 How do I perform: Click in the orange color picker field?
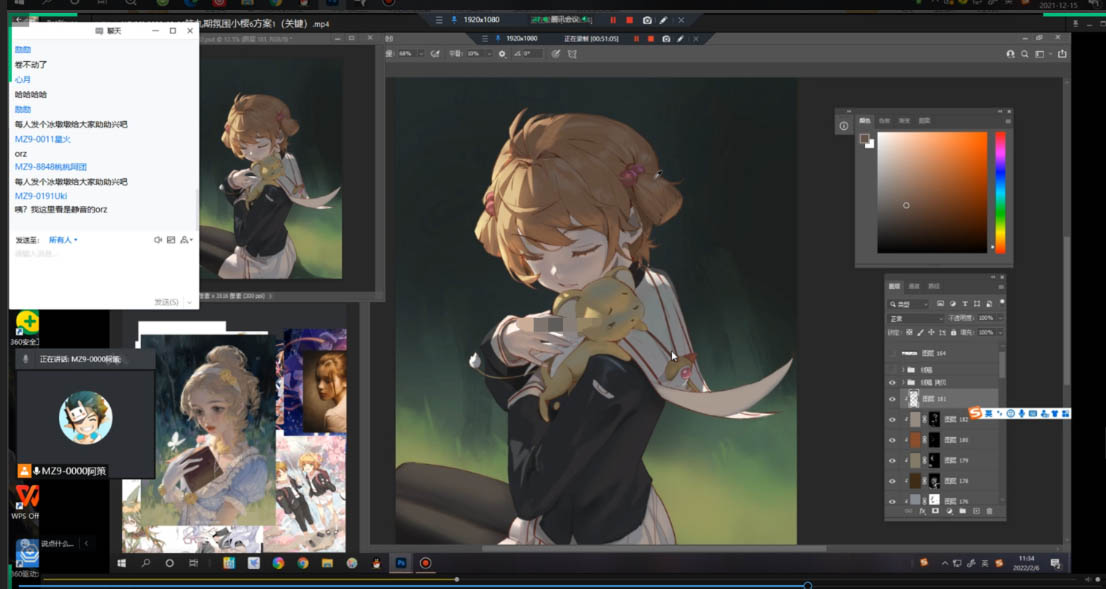[x=932, y=192]
